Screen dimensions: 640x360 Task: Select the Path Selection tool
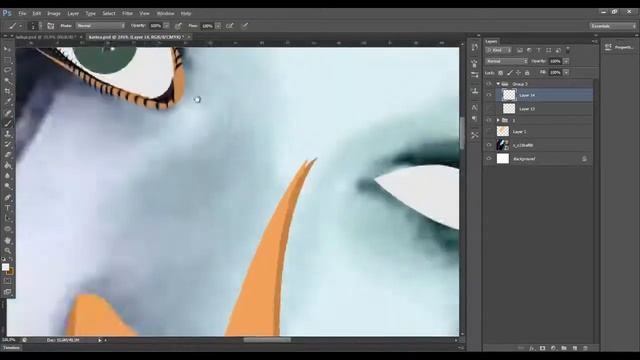pyautogui.click(x=7, y=219)
